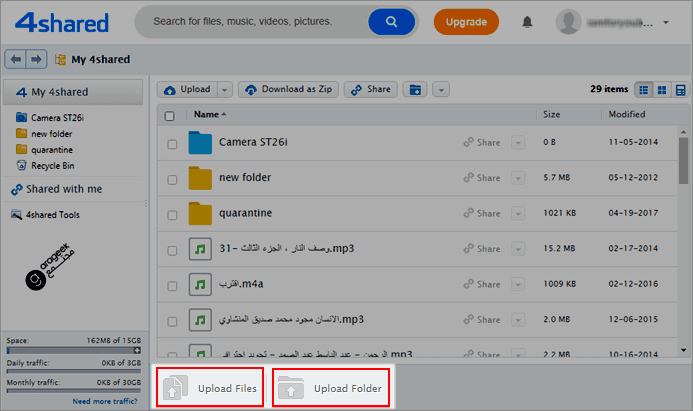
Task: Switch to thumbnail grid view icon
Action: coord(662,90)
